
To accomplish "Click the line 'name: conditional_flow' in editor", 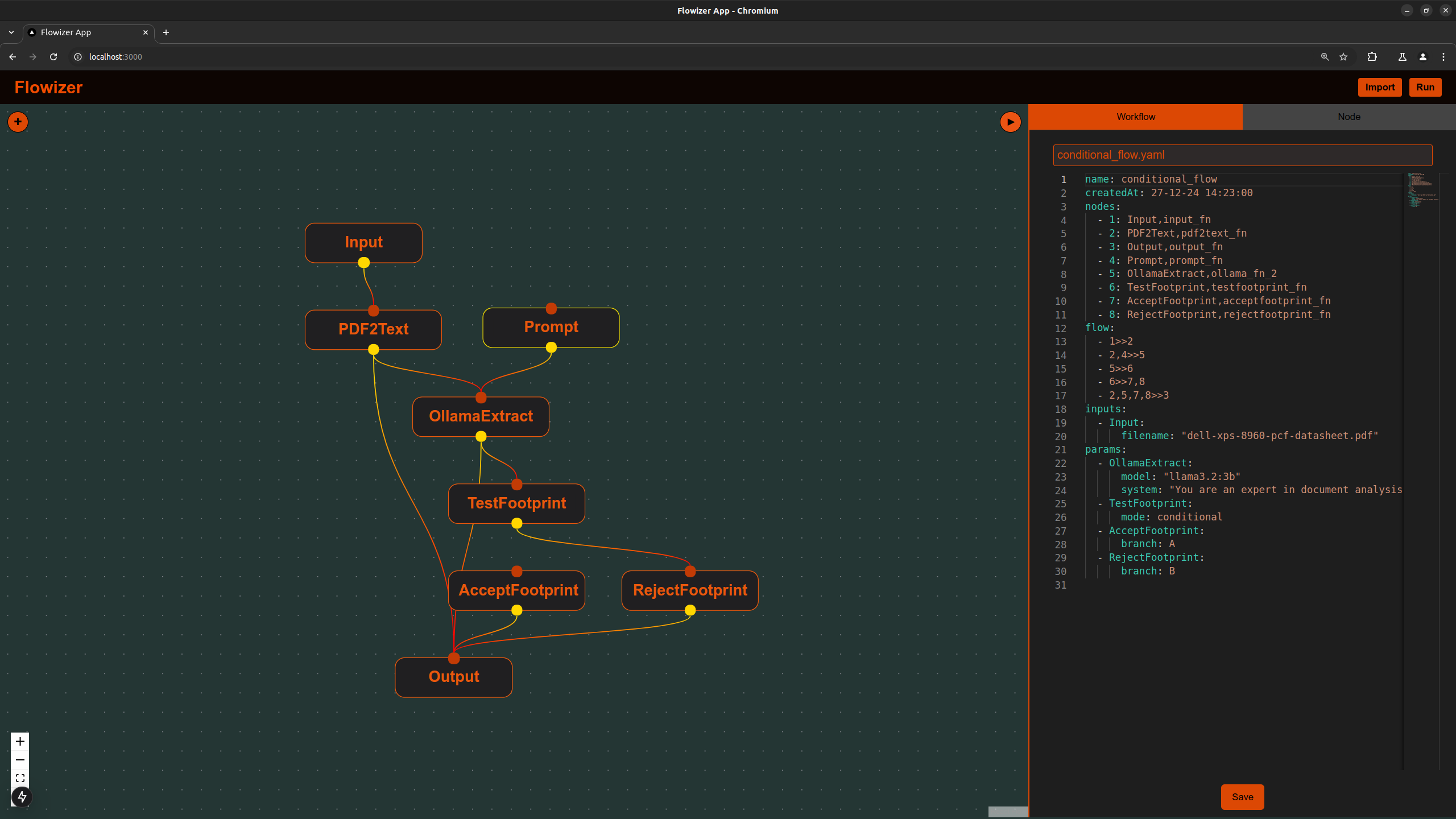I will 1151,179.
